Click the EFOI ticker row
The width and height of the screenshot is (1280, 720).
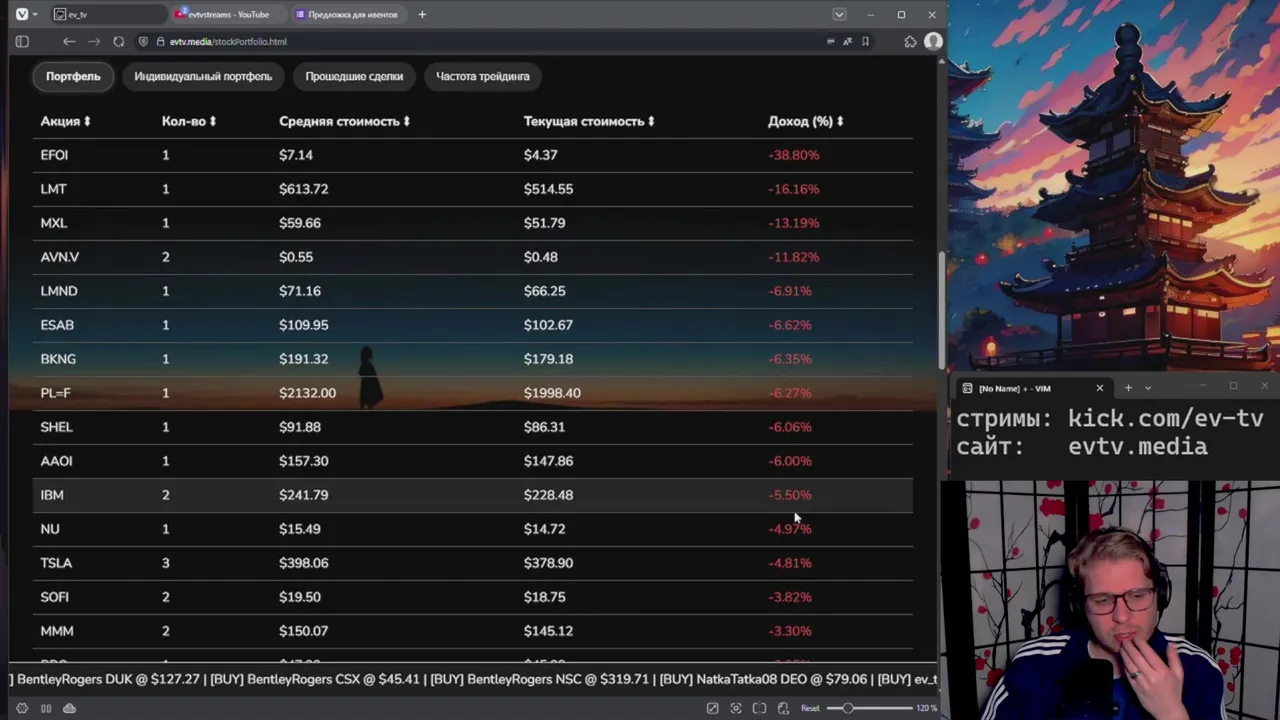click(x=473, y=155)
